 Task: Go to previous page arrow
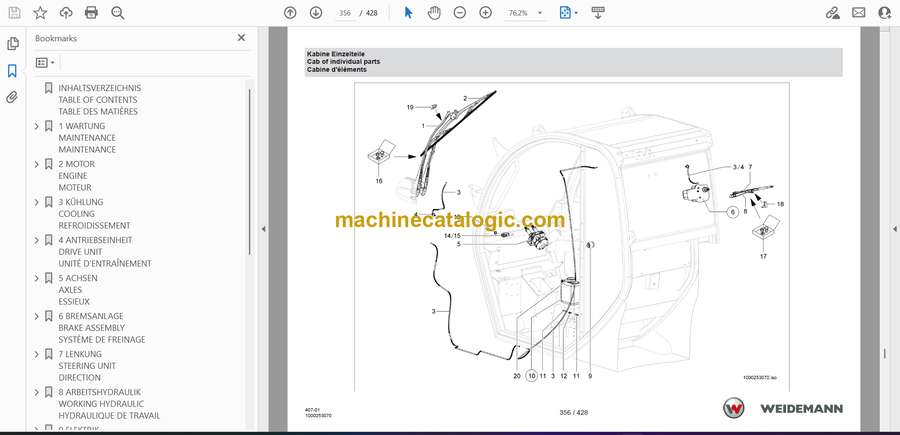point(290,13)
